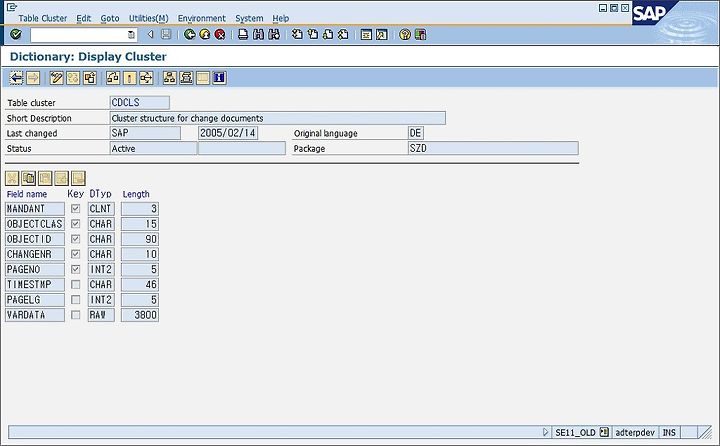Open the System menu
720x446 pixels.
point(249,18)
